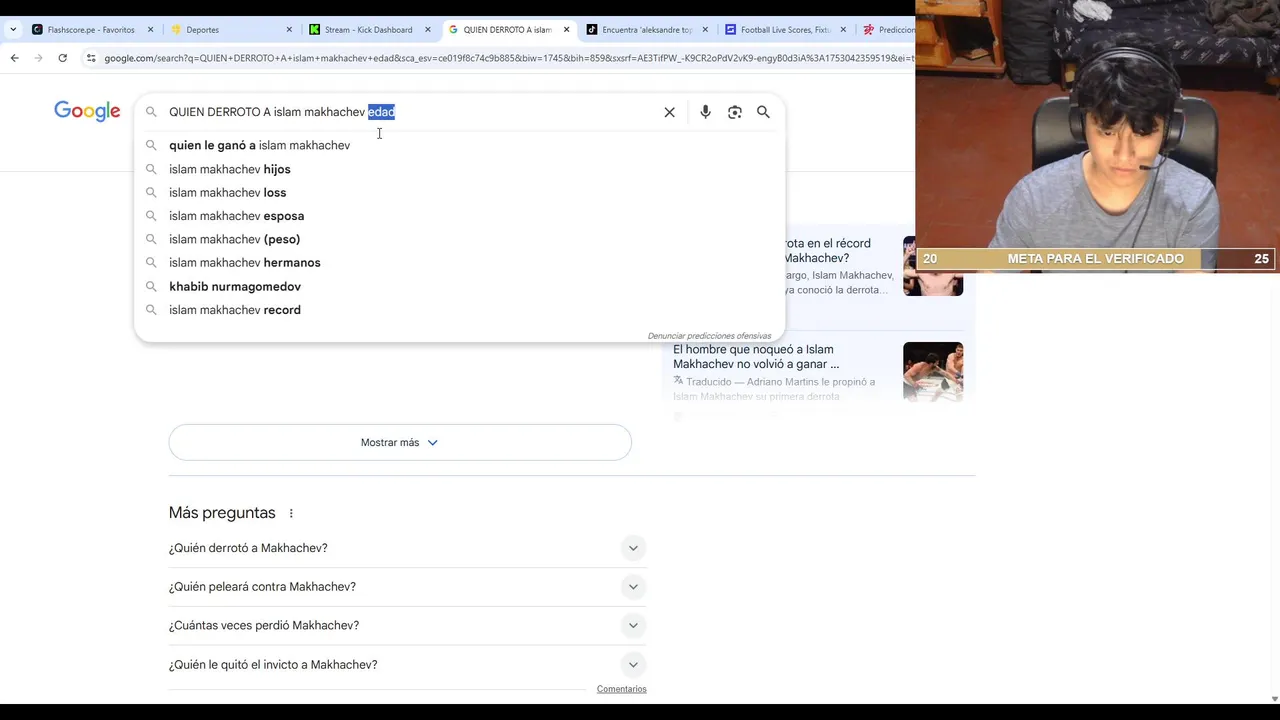1280x720 pixels.
Task: Close the Flashscore.pe tab
Action: [151, 30]
